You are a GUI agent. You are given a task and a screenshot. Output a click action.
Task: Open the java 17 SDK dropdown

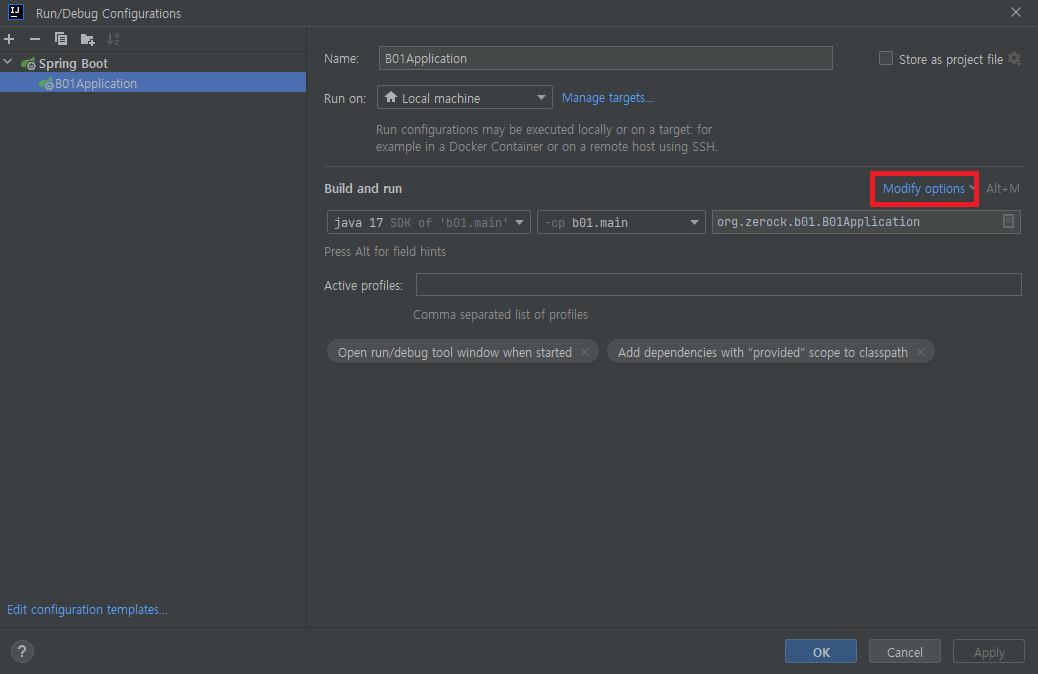[x=428, y=222]
